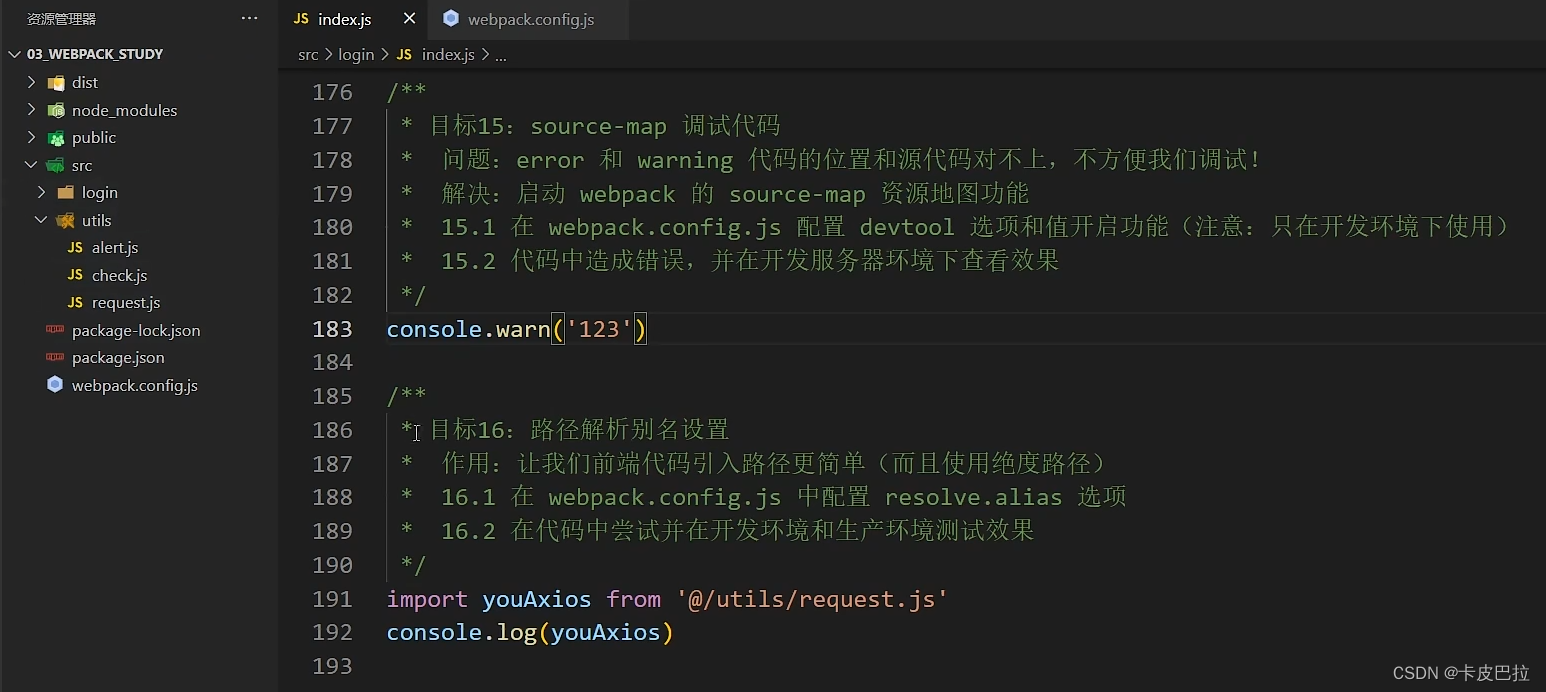Click the JS icon on index.js tab
Screen dimensions: 1546x692
301,19
